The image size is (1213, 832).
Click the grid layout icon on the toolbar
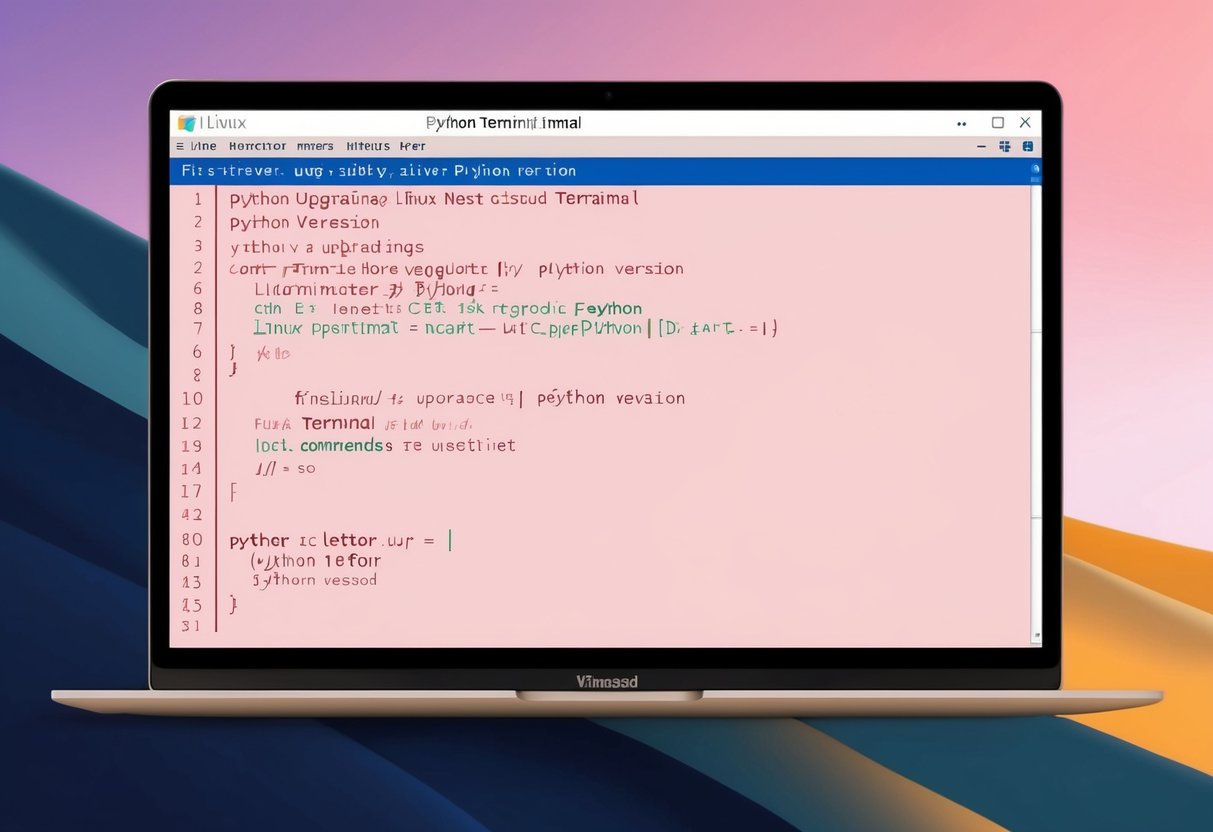point(1004,145)
